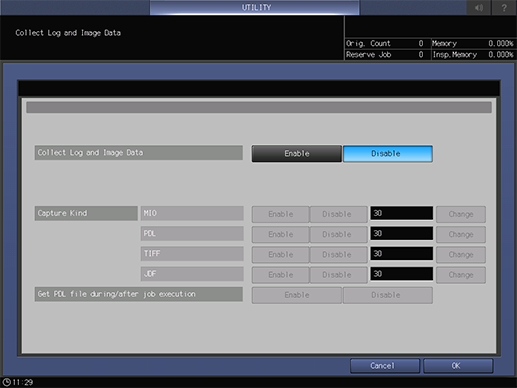This screenshot has width=517, height=388.
Task: Click the Collect Log and Image Data setting label
Action: (x=139, y=153)
